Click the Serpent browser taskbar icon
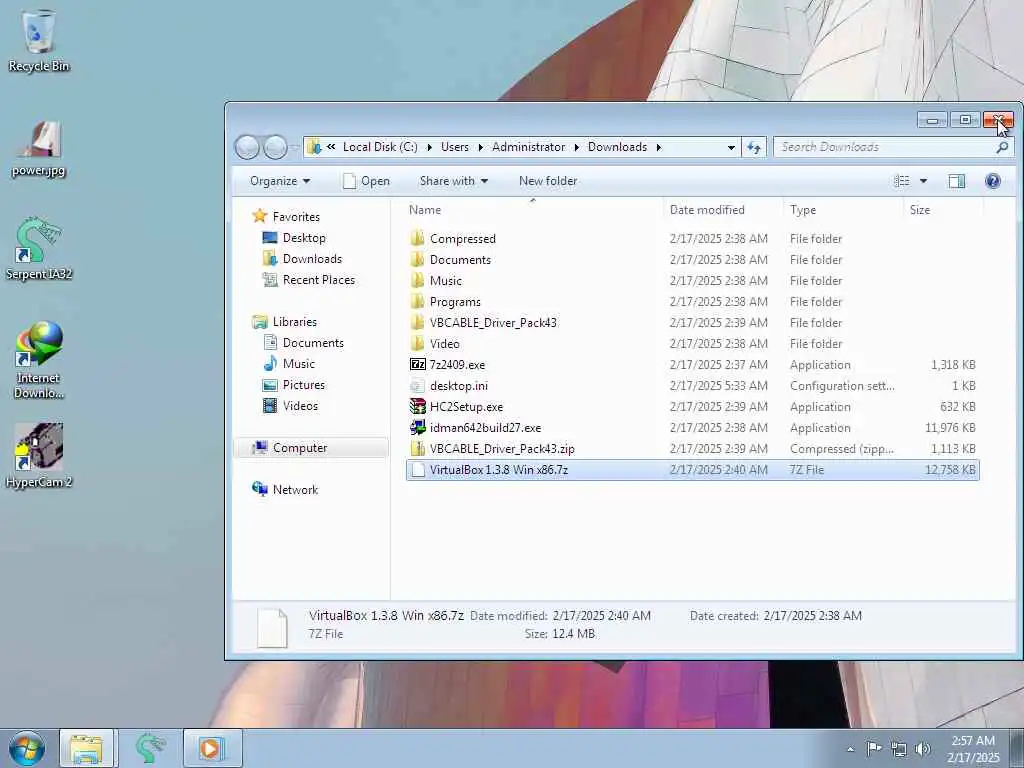 150,748
